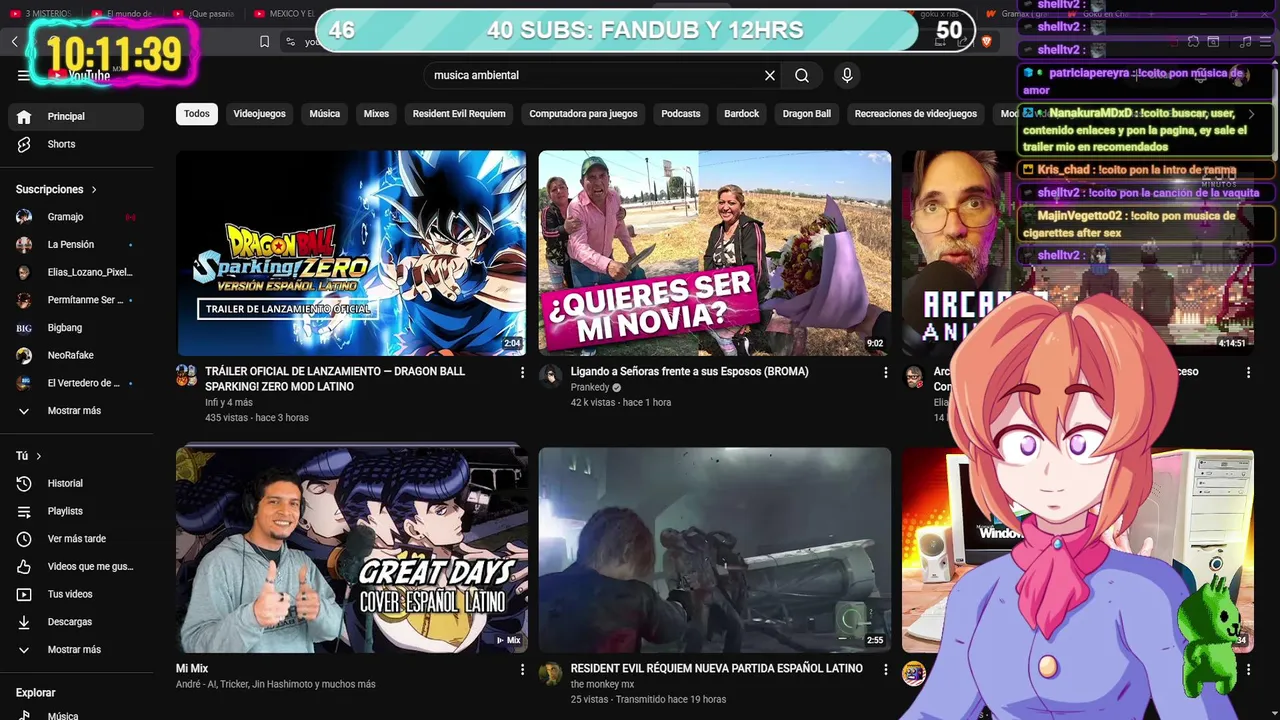This screenshot has height=720, width=1280.
Task: Open La Pensión subscription channel
Action: coord(76,244)
